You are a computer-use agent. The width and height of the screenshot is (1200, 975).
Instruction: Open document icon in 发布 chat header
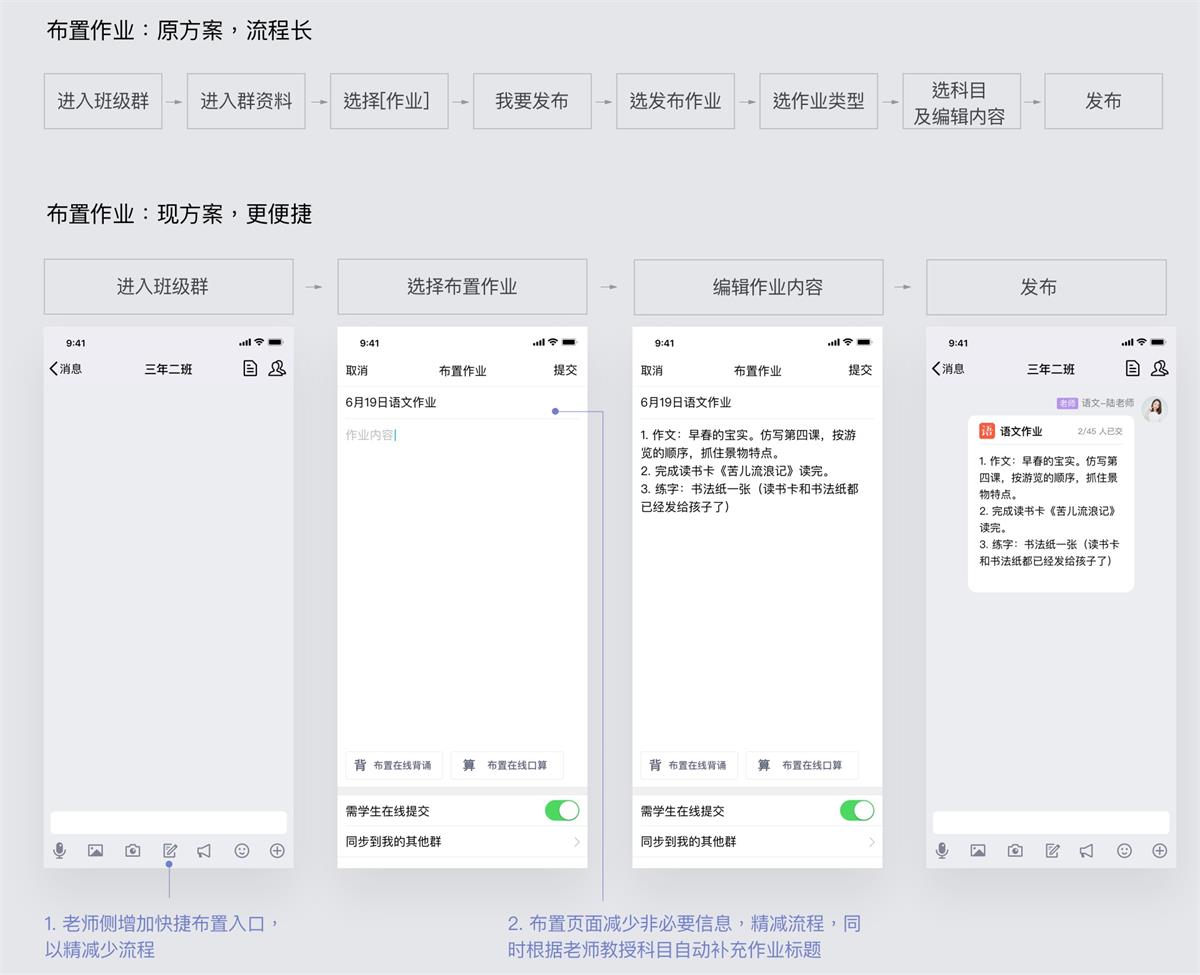[x=1132, y=369]
